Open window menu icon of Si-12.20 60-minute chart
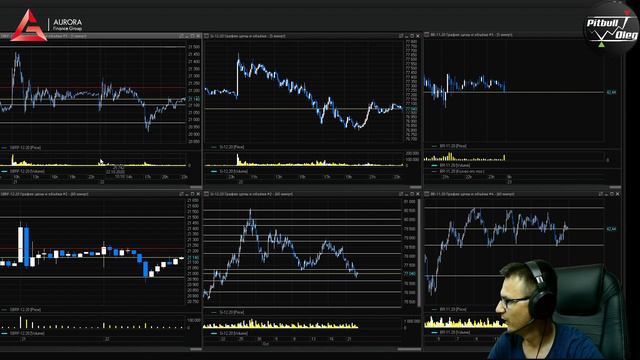Screen dimensions: 640x360 (207, 194)
